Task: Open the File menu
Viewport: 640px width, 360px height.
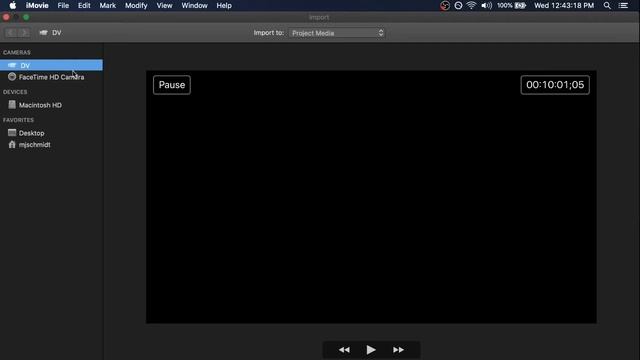Action: click(x=63, y=6)
